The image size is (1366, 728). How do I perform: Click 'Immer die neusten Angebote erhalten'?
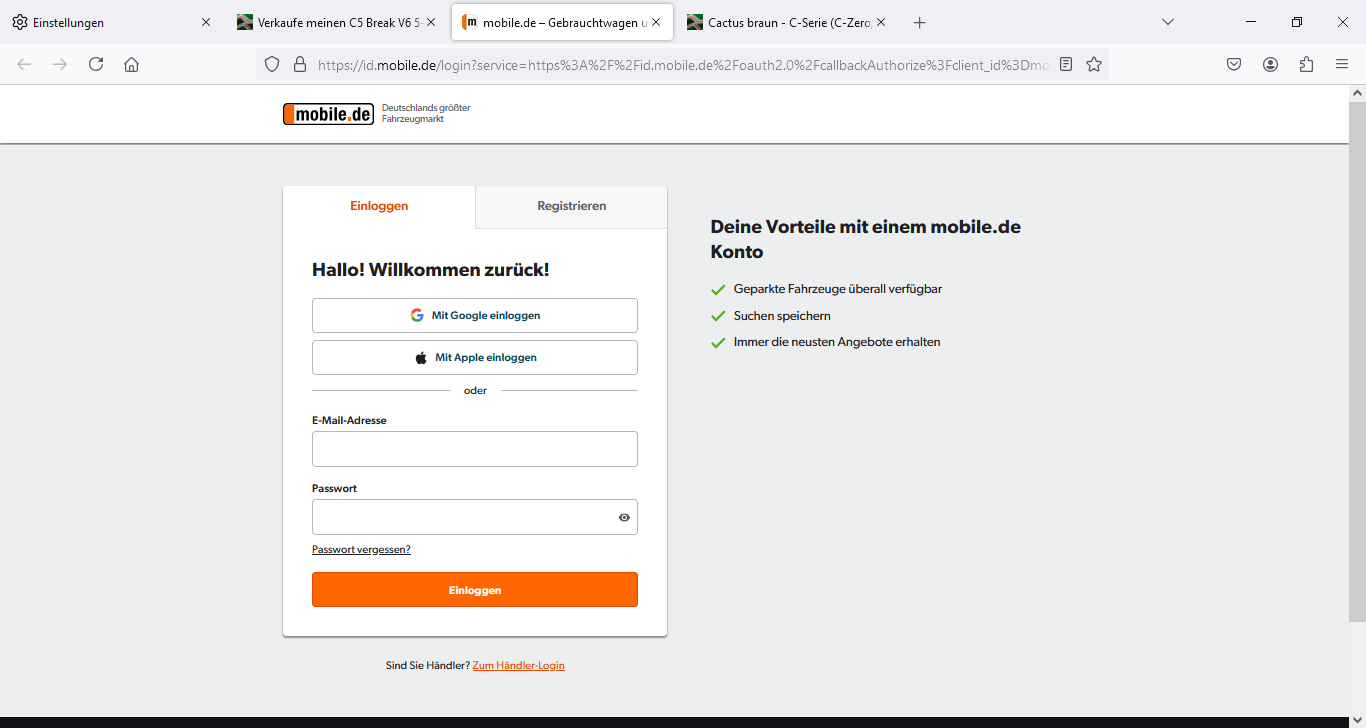pyautogui.click(x=837, y=342)
